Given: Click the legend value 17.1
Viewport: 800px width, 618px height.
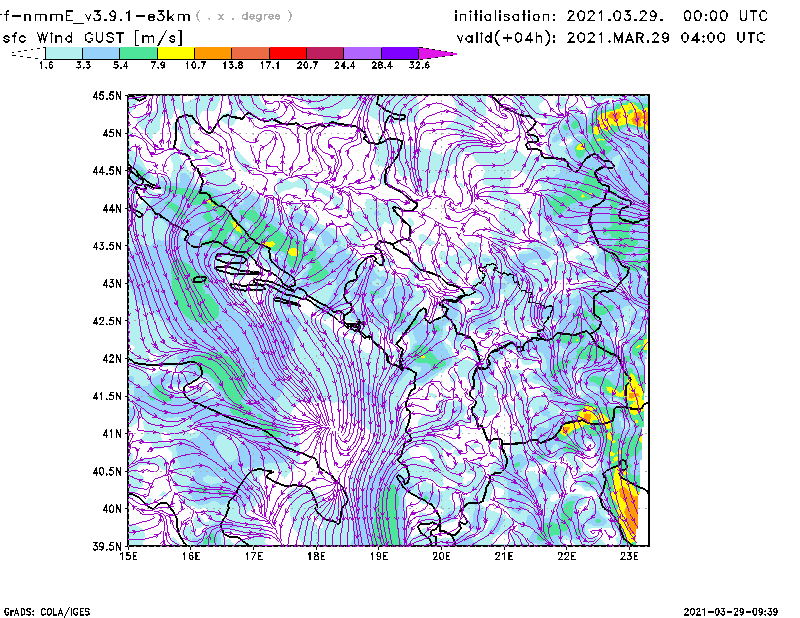Looking at the screenshot, I should coord(270,65).
